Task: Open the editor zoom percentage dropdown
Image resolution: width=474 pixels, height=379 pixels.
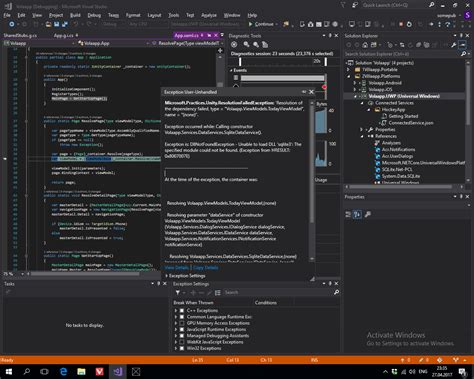Action: [22, 274]
